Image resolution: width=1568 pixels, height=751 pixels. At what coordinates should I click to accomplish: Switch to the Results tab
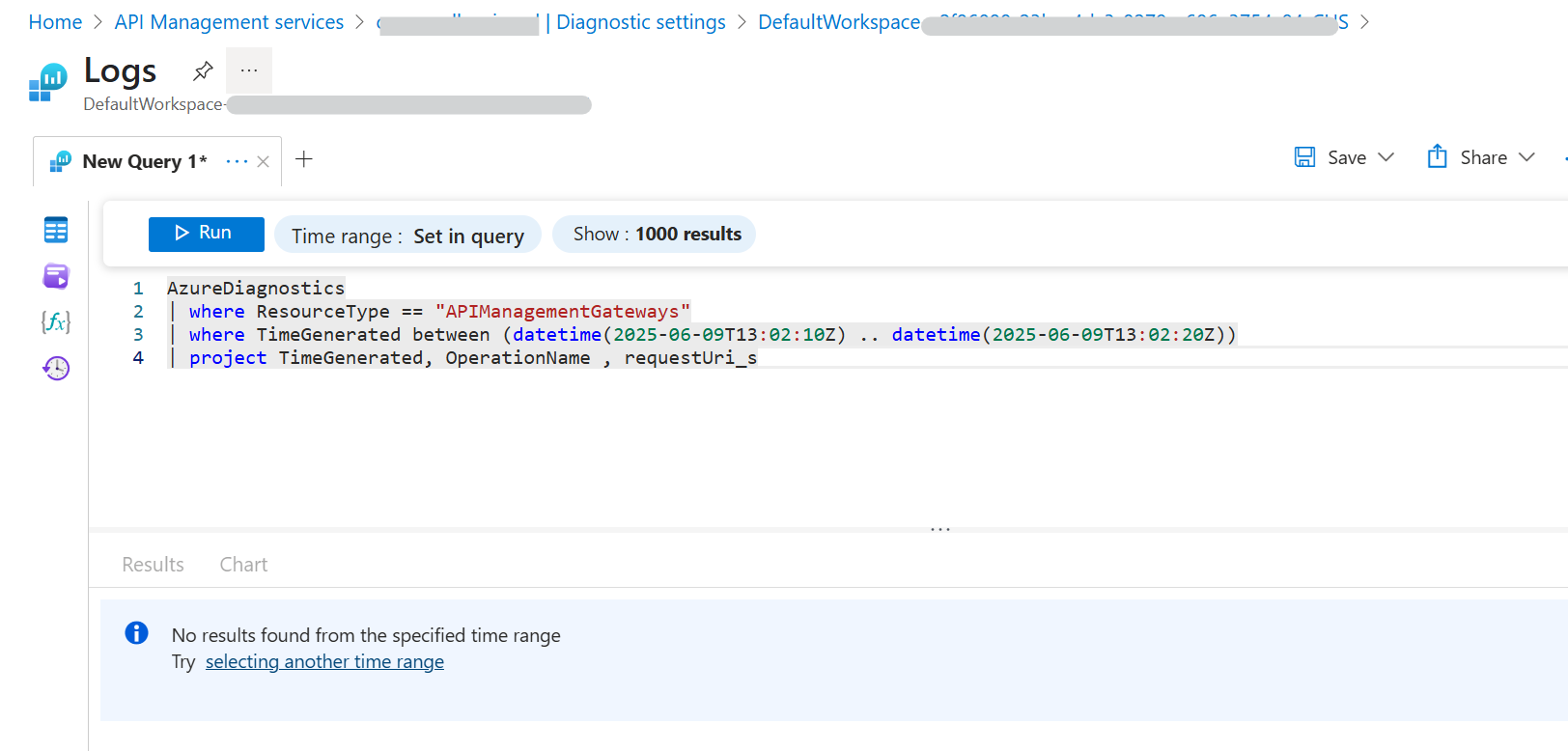[x=153, y=565]
